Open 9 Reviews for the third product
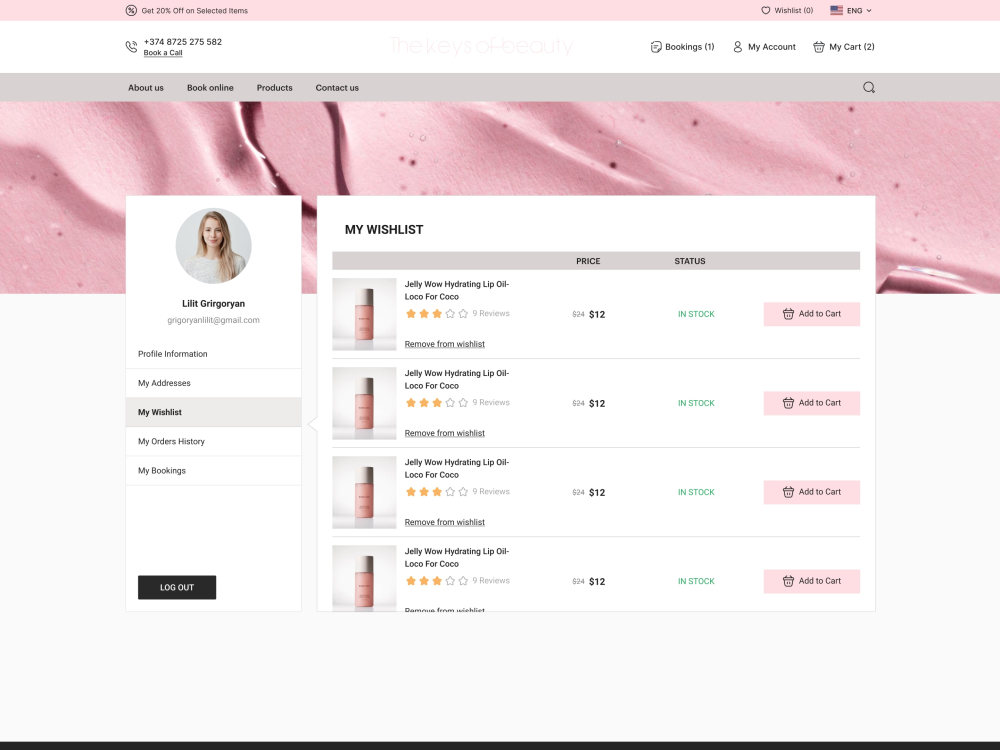 (x=491, y=492)
